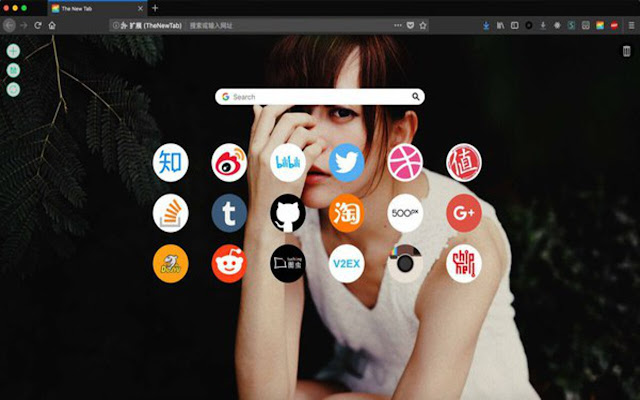Click the browser back button

pos(9,25)
